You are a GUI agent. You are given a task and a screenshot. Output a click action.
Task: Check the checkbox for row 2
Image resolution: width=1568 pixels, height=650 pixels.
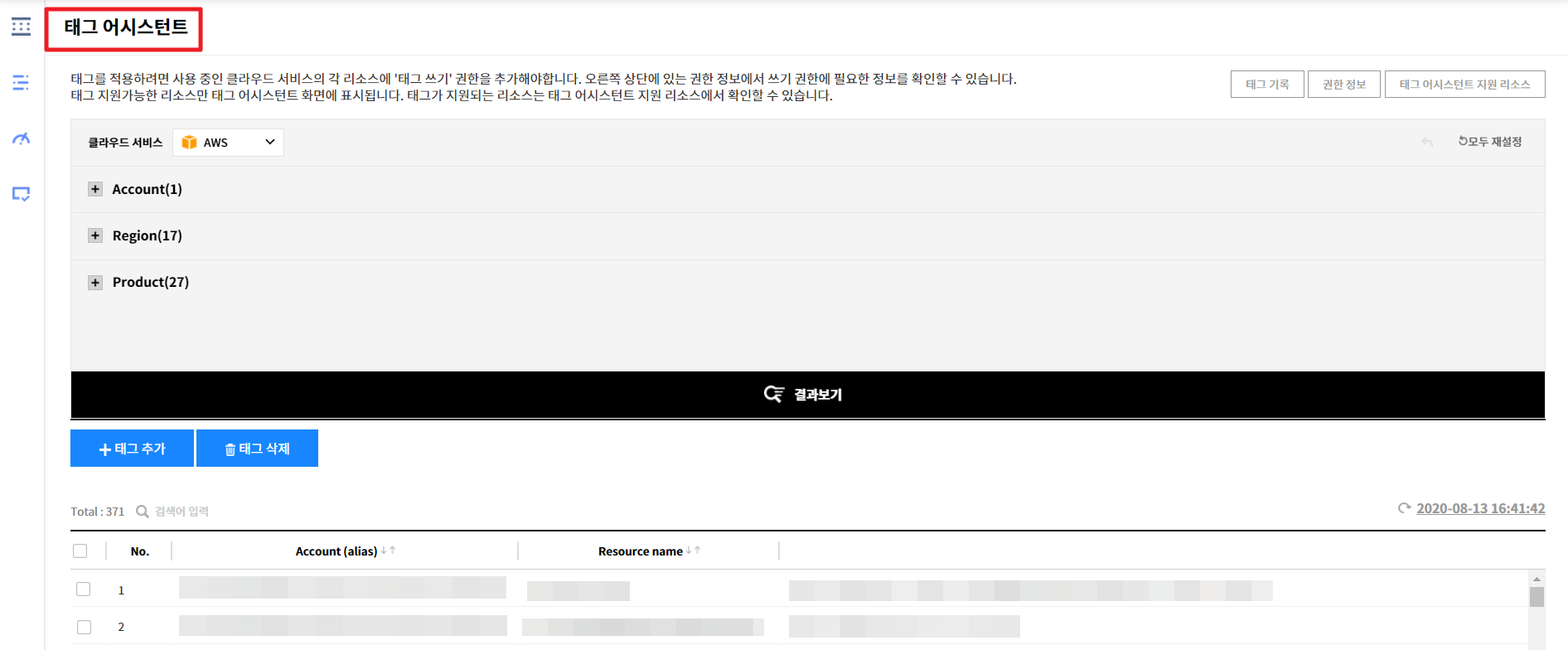[84, 627]
